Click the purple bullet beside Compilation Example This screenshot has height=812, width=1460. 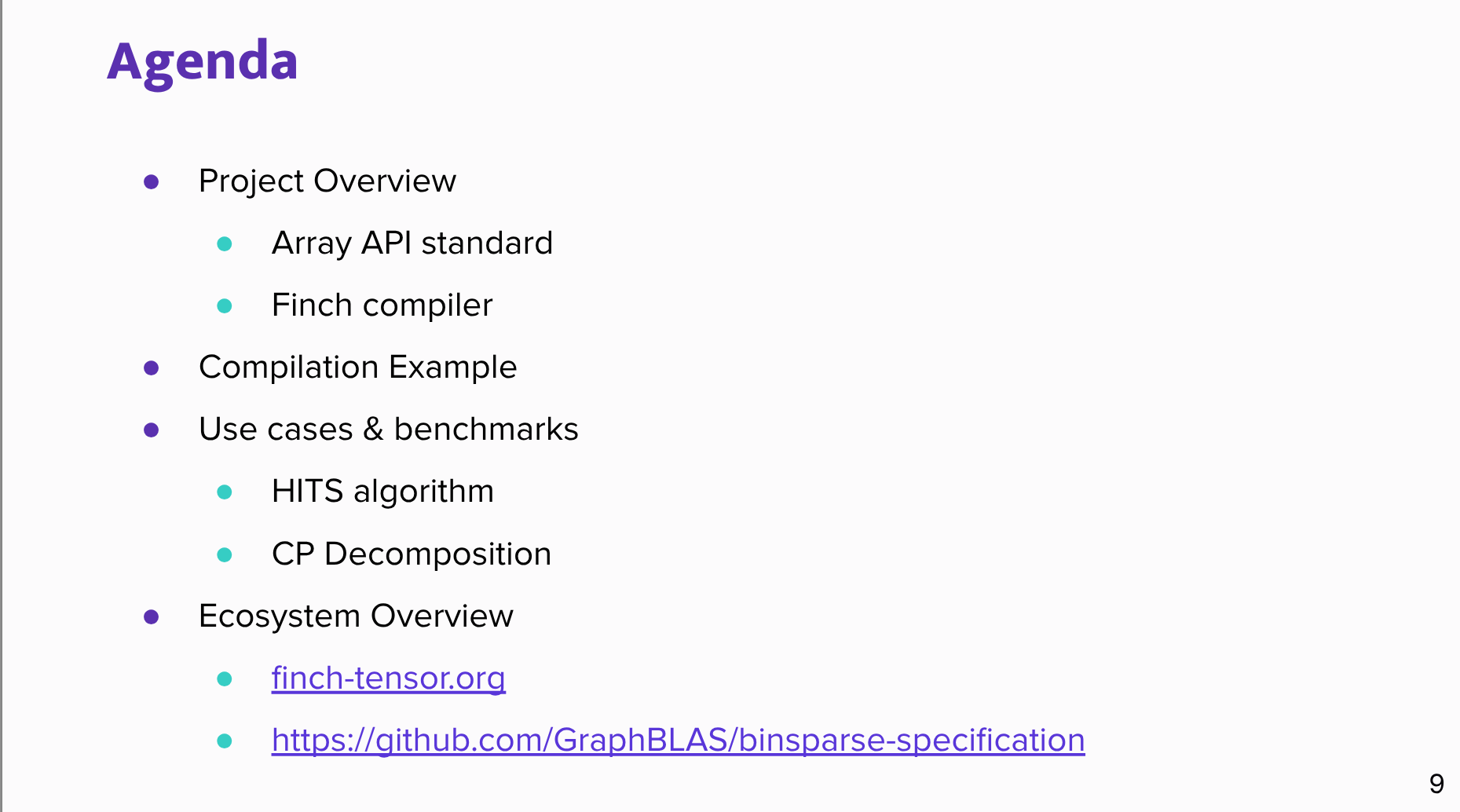(152, 368)
